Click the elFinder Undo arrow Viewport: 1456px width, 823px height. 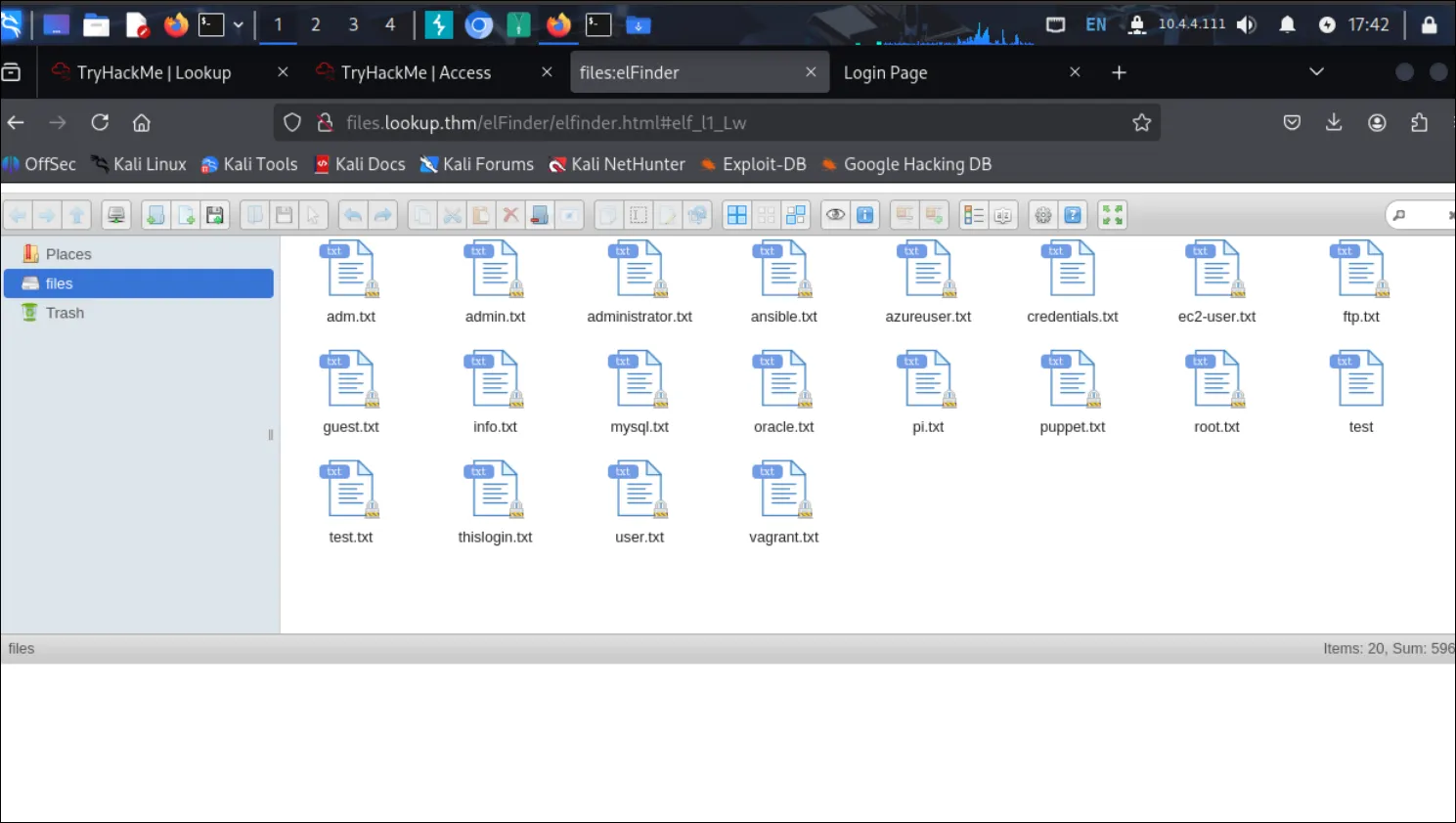353,215
